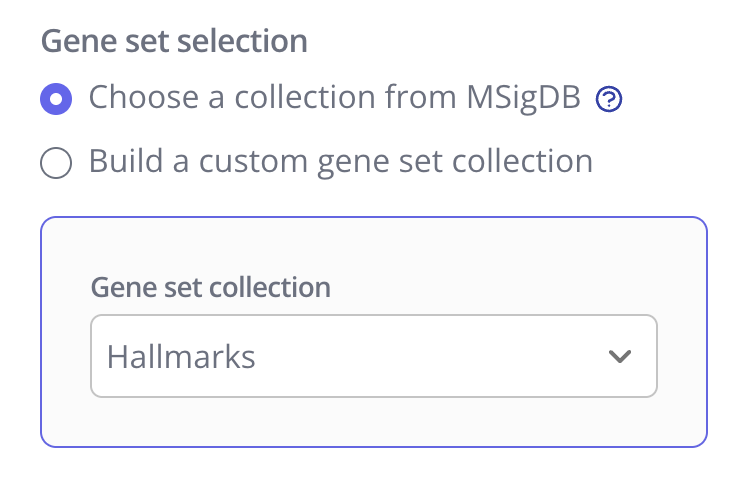Image resolution: width=730 pixels, height=480 pixels.
Task: Click the 'Gene set selection' section heading
Action: pyautogui.click(x=173, y=41)
